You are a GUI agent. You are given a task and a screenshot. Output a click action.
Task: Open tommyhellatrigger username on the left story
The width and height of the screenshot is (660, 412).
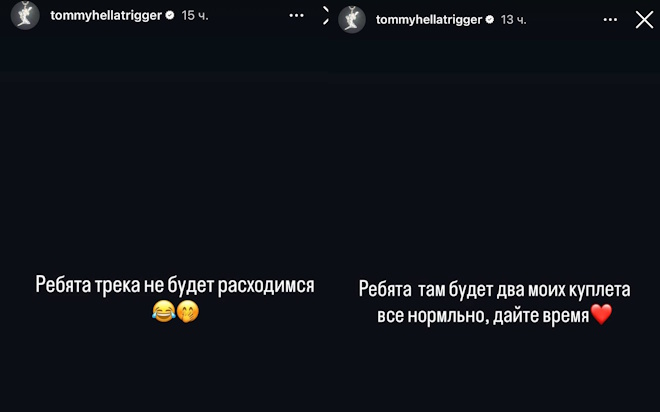[106, 15]
